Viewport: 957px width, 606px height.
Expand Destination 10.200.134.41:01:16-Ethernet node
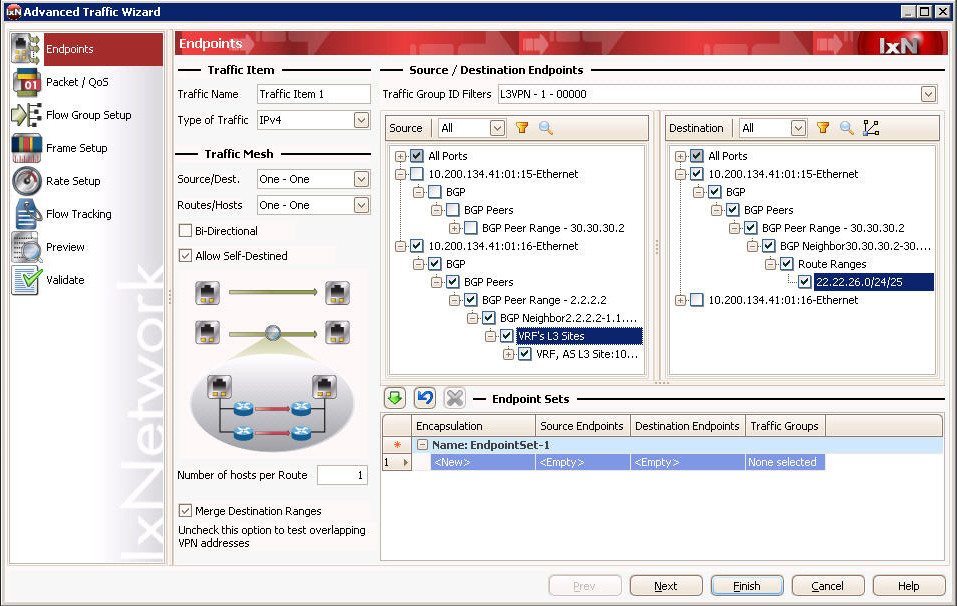[x=681, y=300]
